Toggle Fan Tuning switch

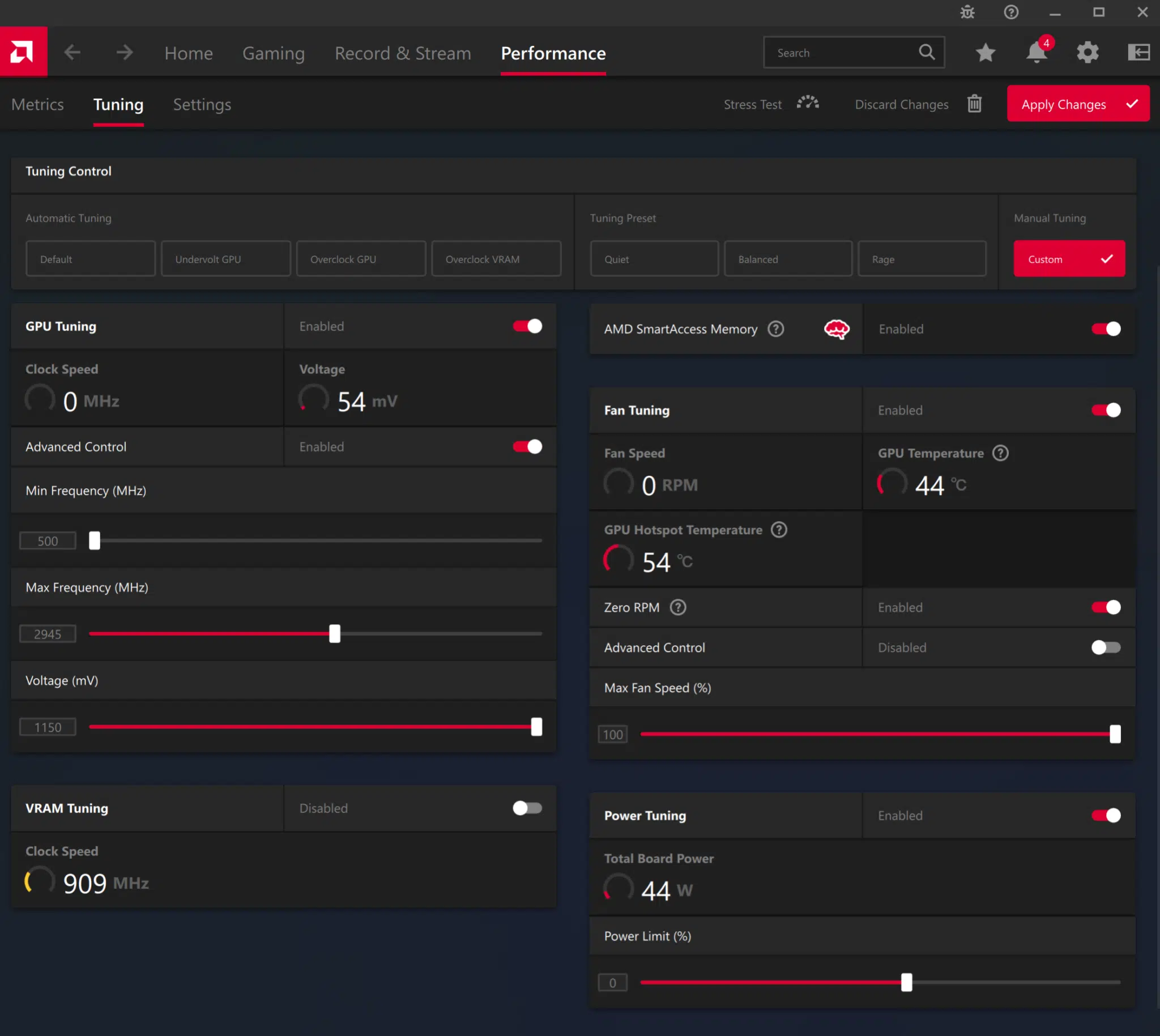pos(1106,411)
